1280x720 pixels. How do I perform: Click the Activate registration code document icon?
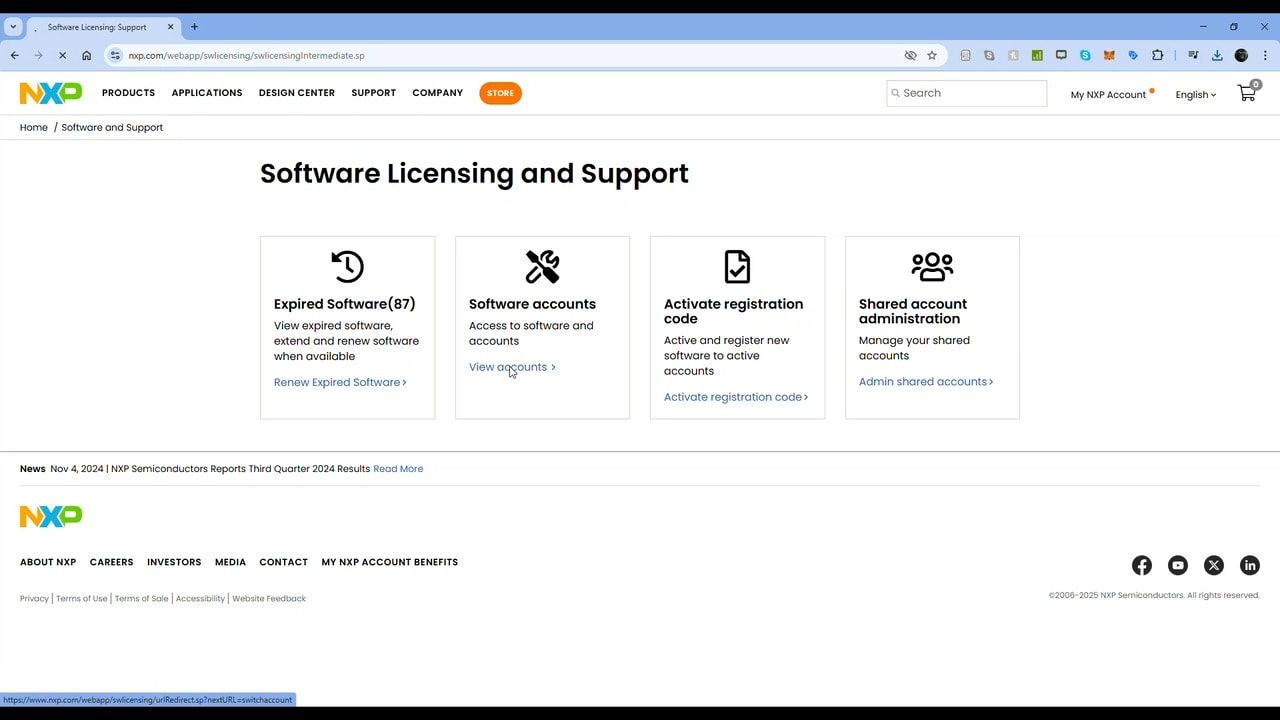pos(737,267)
